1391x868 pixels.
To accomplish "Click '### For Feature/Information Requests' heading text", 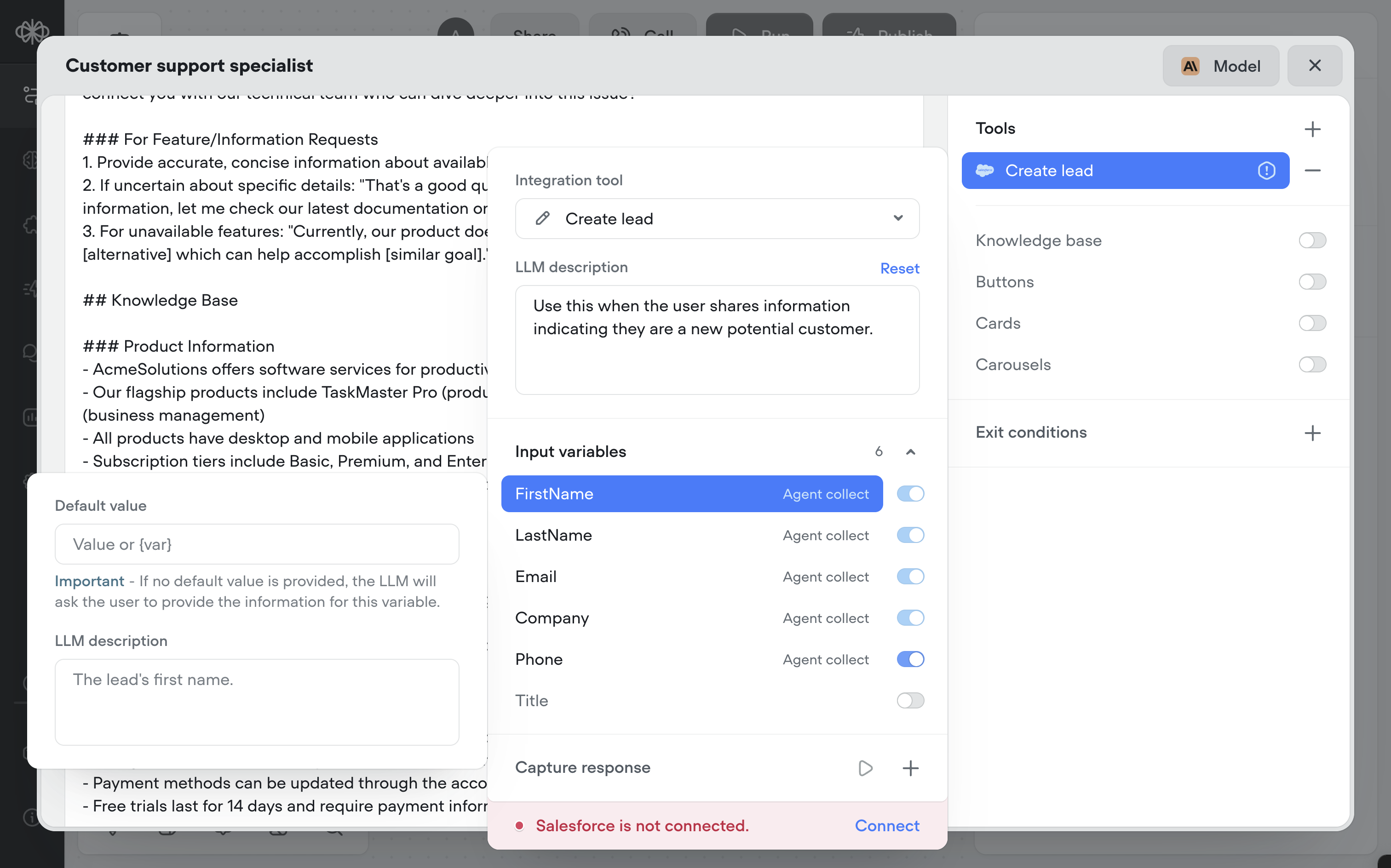I will 230,139.
